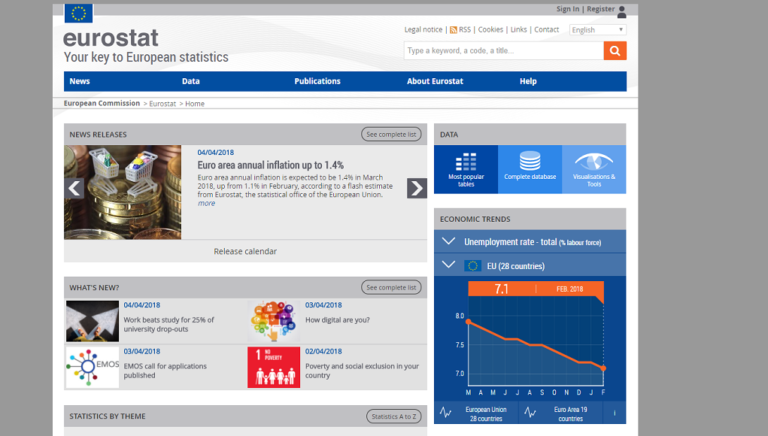Open the Links link in header

pos(519,29)
